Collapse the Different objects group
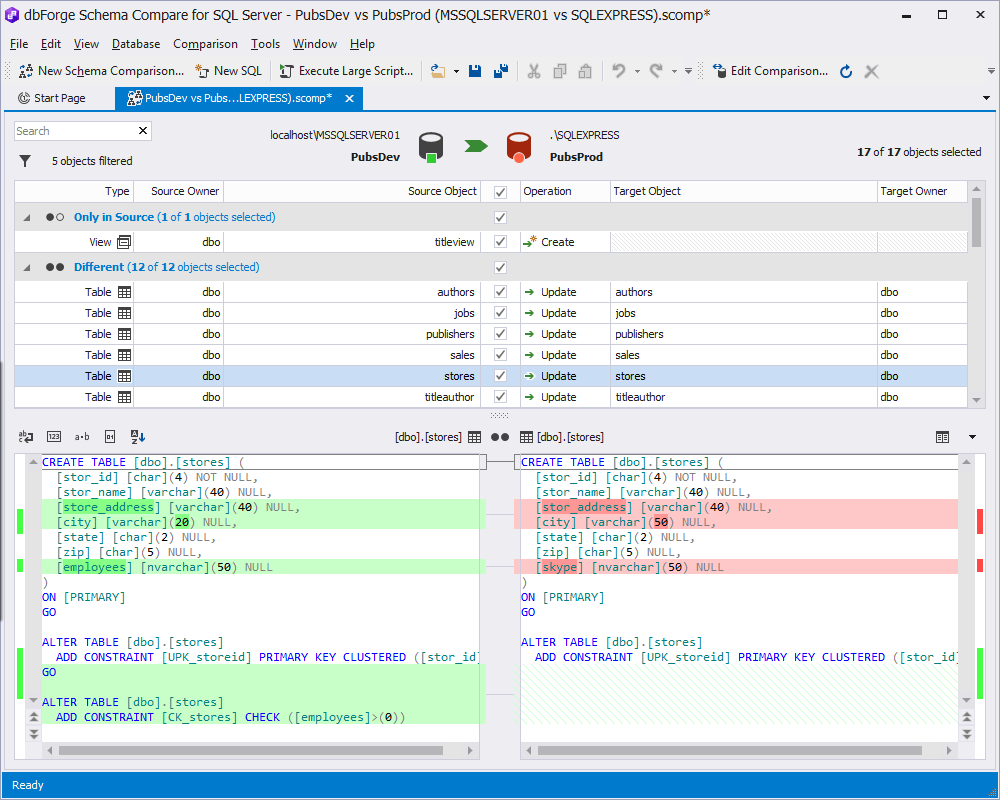 (x=27, y=267)
